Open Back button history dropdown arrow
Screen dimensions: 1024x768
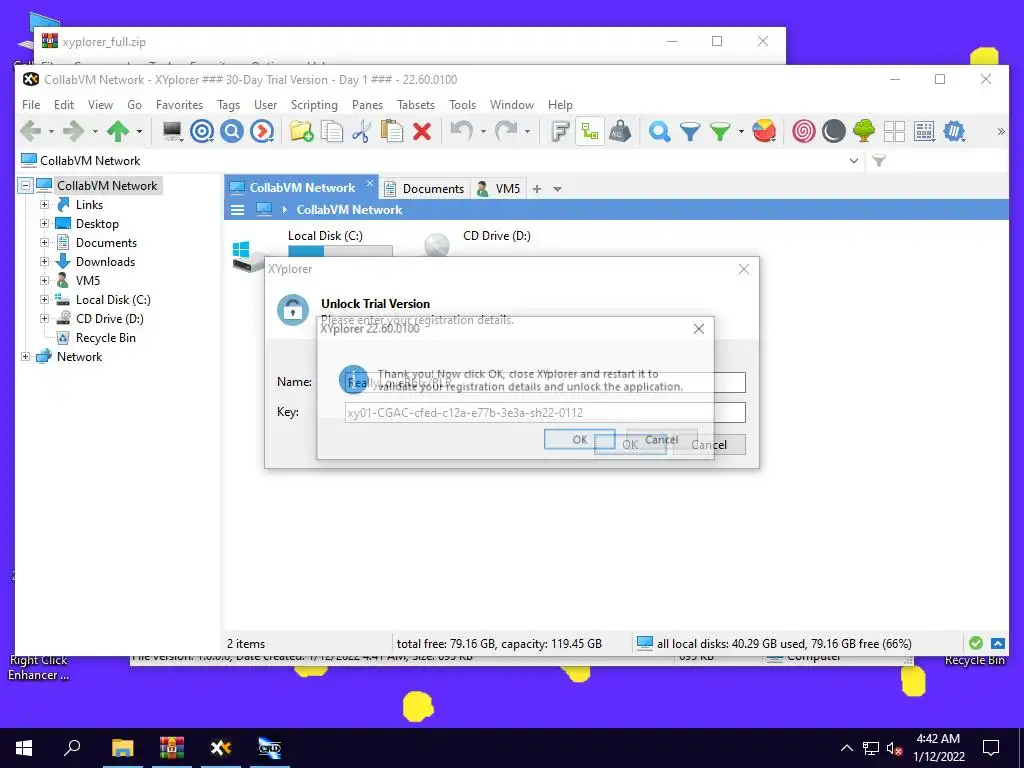pyautogui.click(x=51, y=131)
